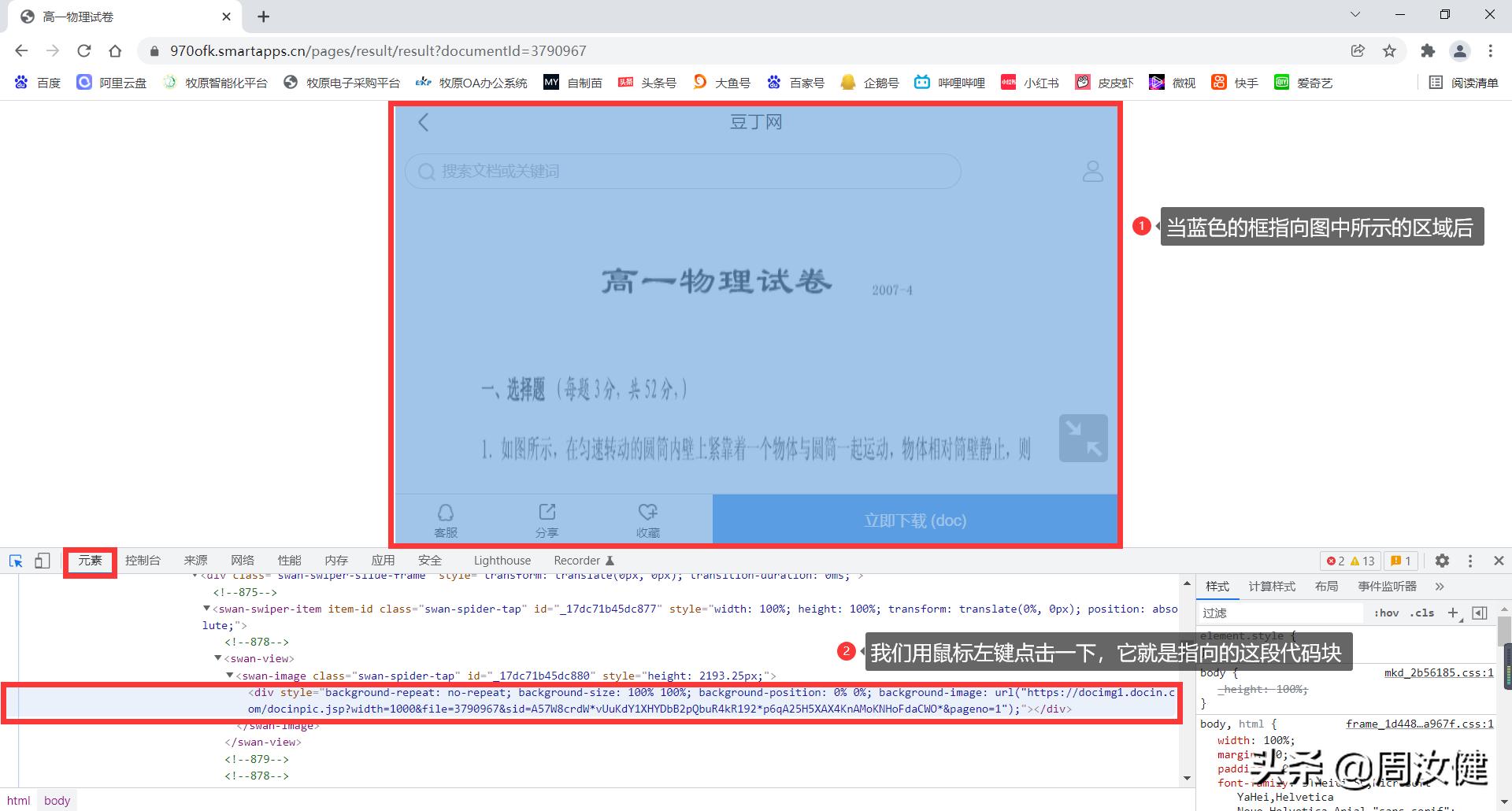Viewport: 1512px width, 811px height.
Task: Toggle device emulation mode in DevTools
Action: 43,561
